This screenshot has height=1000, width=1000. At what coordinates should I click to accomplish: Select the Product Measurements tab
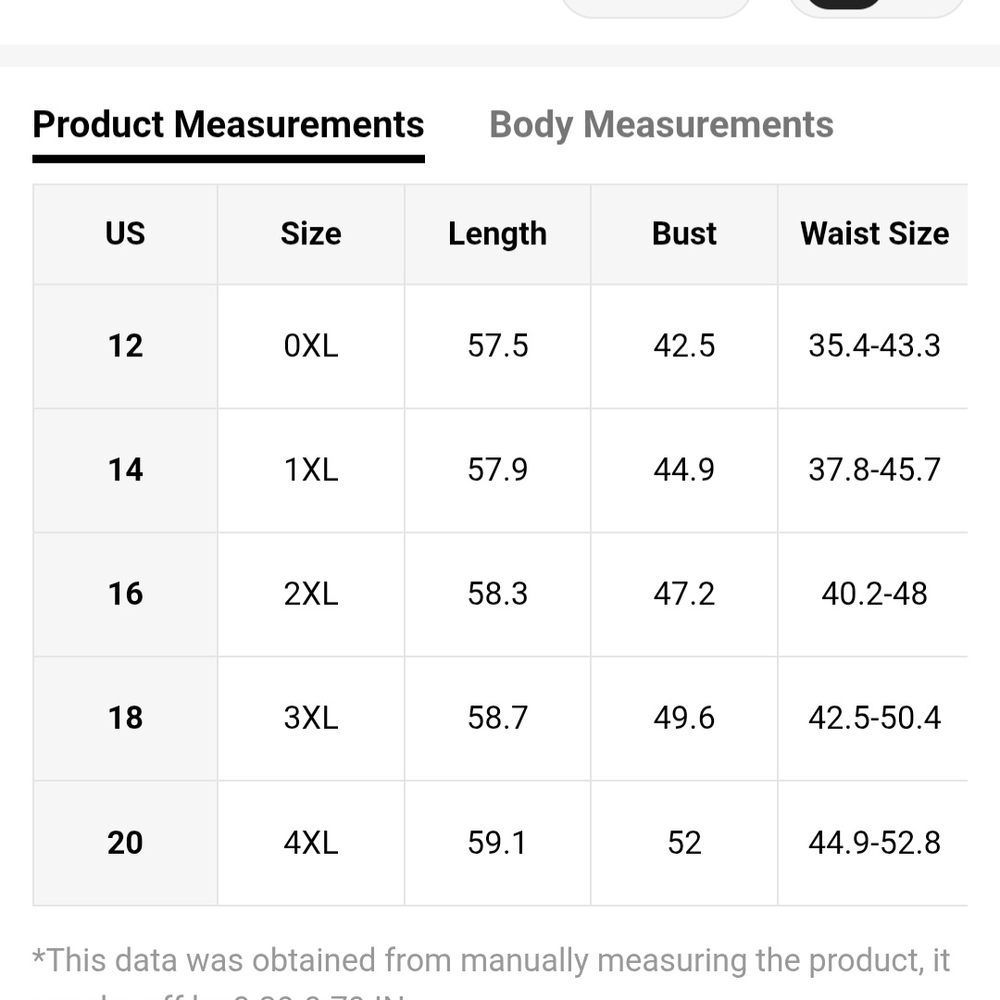(x=228, y=124)
